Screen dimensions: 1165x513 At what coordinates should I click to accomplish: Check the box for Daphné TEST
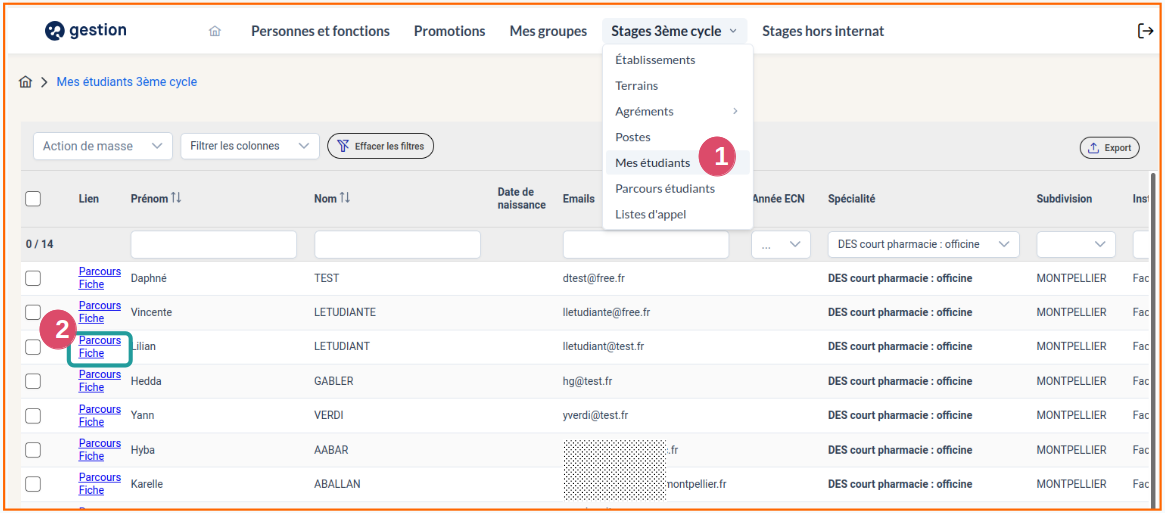pyautogui.click(x=33, y=278)
